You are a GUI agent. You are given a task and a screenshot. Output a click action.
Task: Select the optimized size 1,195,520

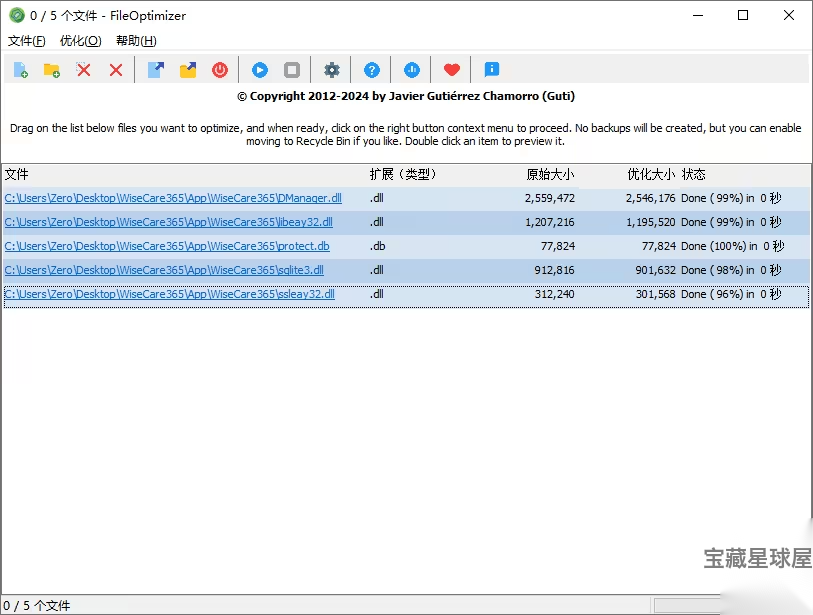[x=651, y=222]
